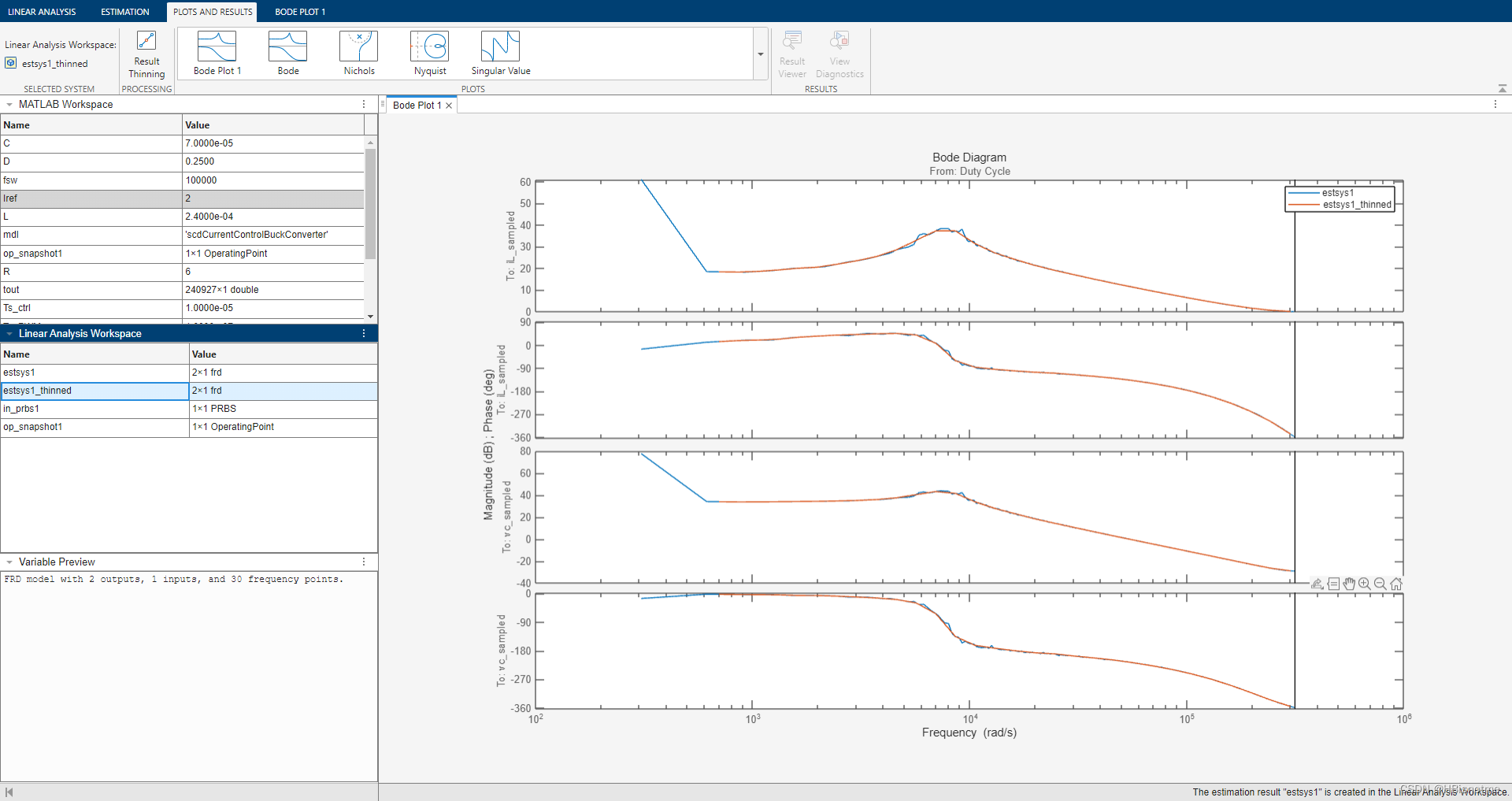Viewport: 1512px width, 801px height.
Task: Open document area options menu
Action: pyautogui.click(x=1495, y=104)
